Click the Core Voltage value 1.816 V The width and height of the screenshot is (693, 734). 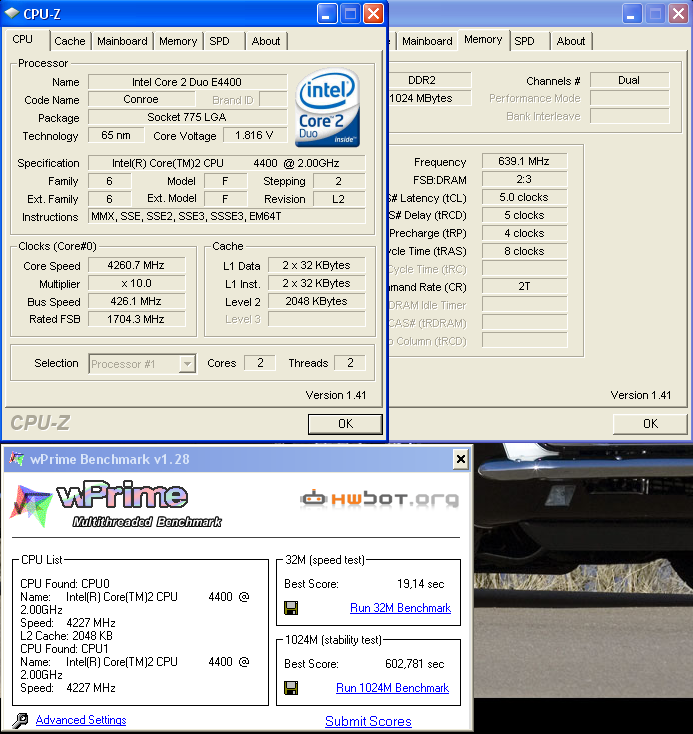pyautogui.click(x=254, y=135)
